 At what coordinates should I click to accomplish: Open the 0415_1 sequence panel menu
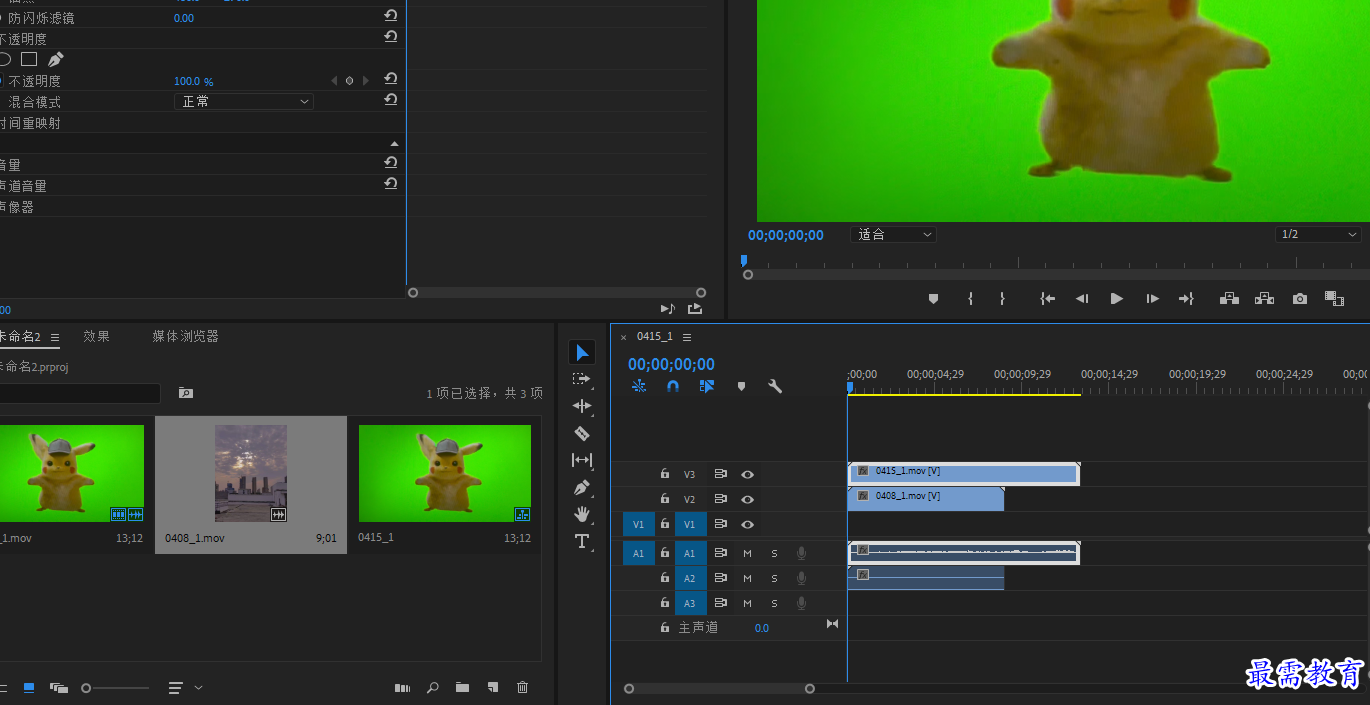pos(687,337)
